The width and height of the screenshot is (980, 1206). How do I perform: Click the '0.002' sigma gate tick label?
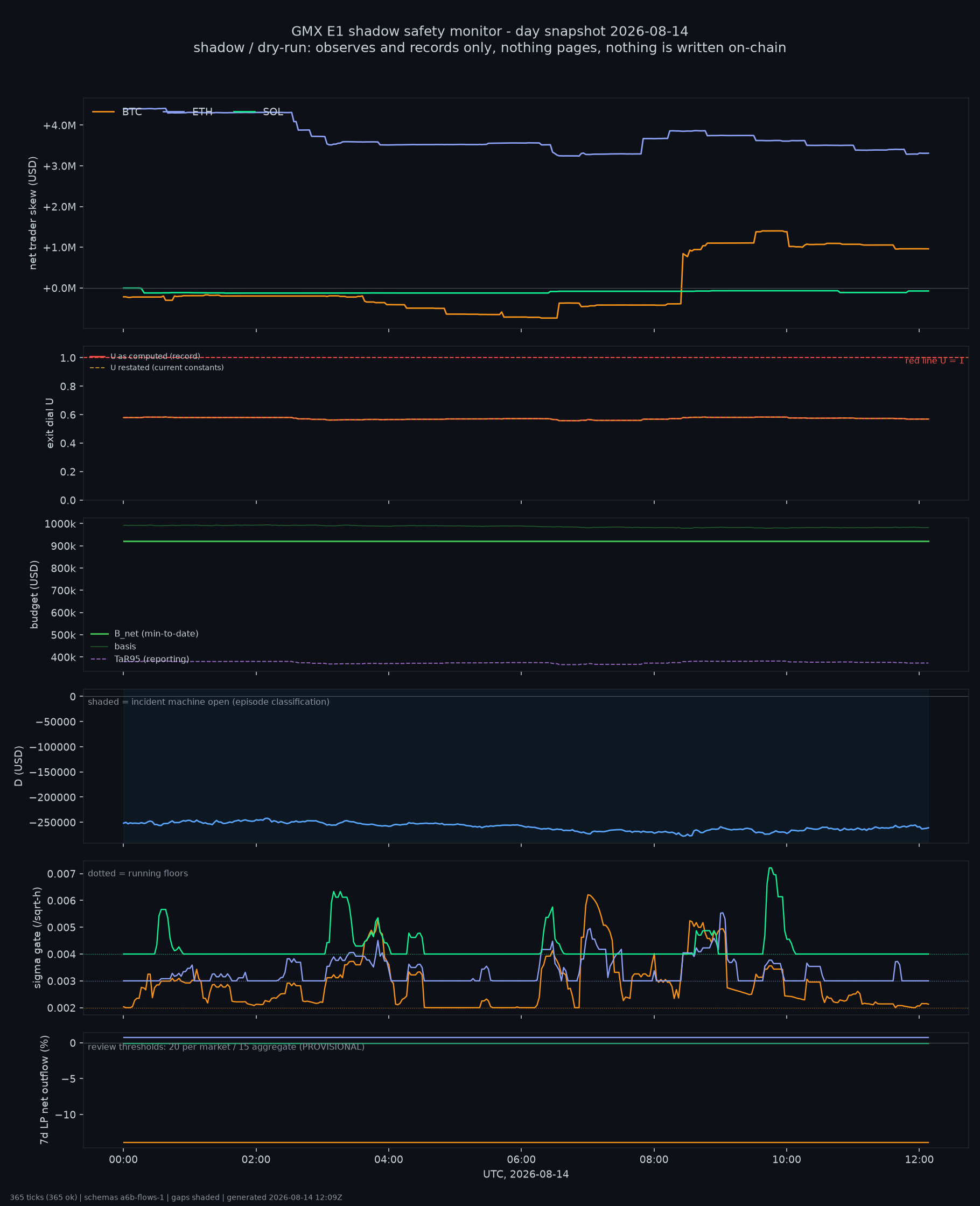pos(61,1008)
